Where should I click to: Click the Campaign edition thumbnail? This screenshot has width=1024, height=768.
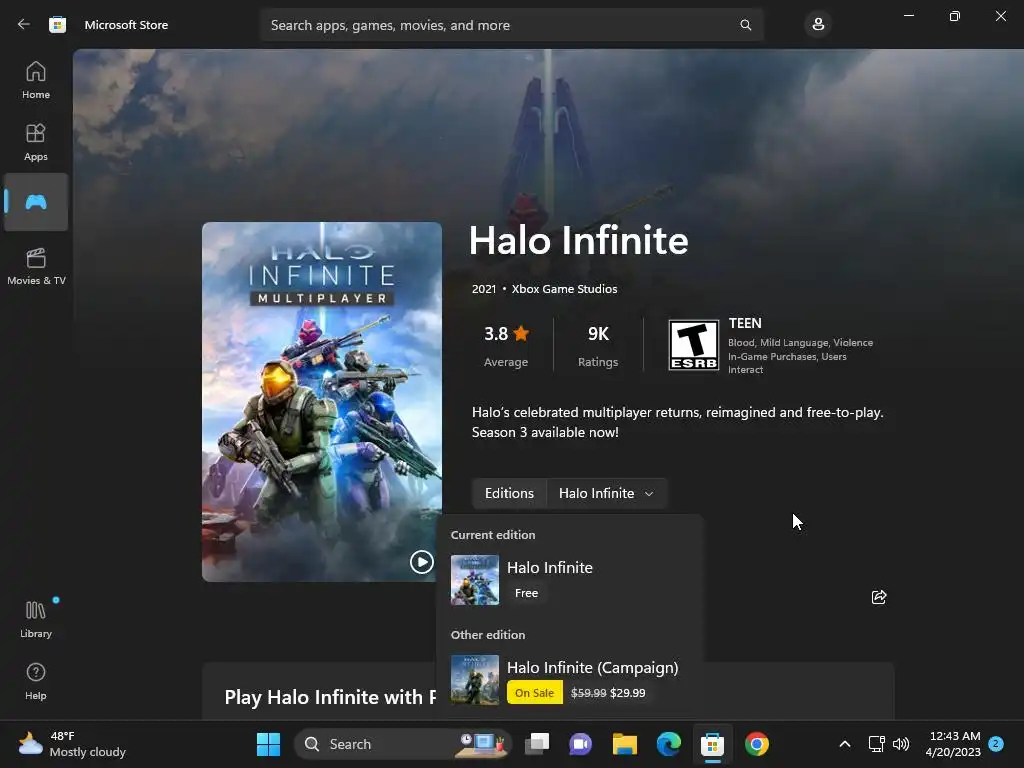475,680
